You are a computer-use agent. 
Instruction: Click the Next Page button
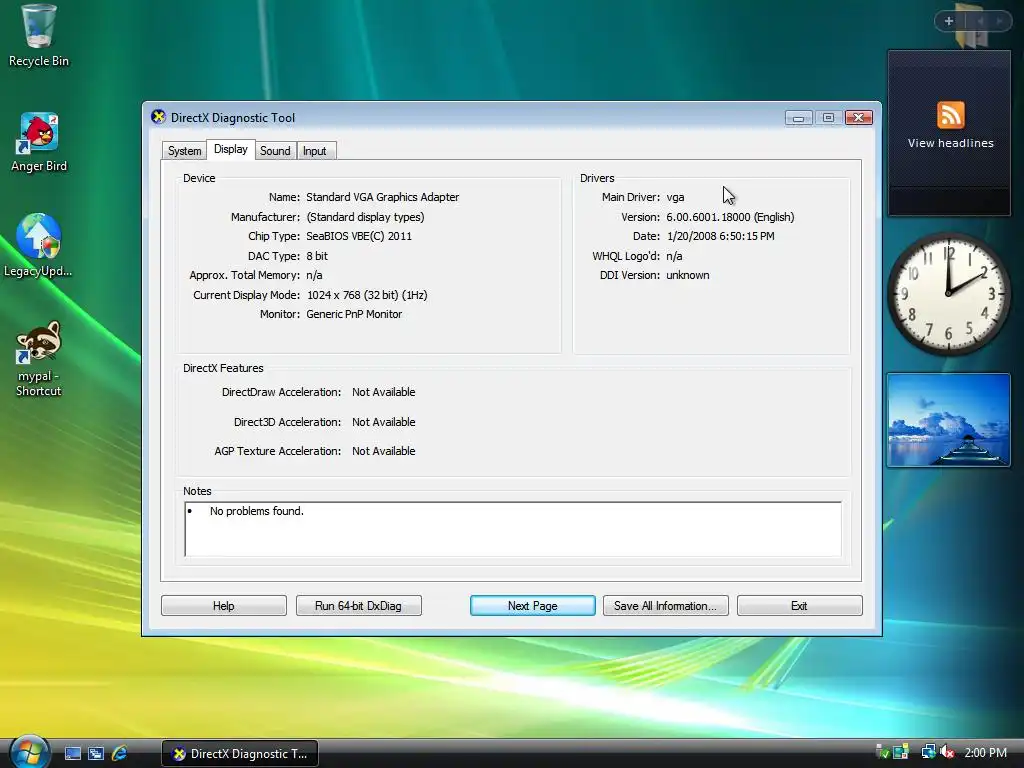(532, 605)
